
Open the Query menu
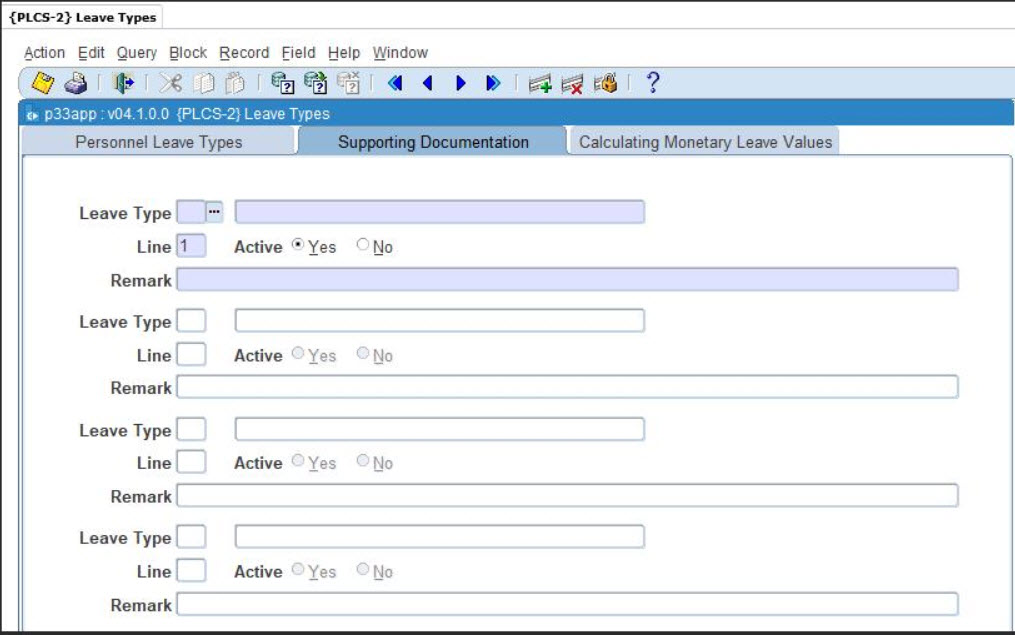(136, 53)
